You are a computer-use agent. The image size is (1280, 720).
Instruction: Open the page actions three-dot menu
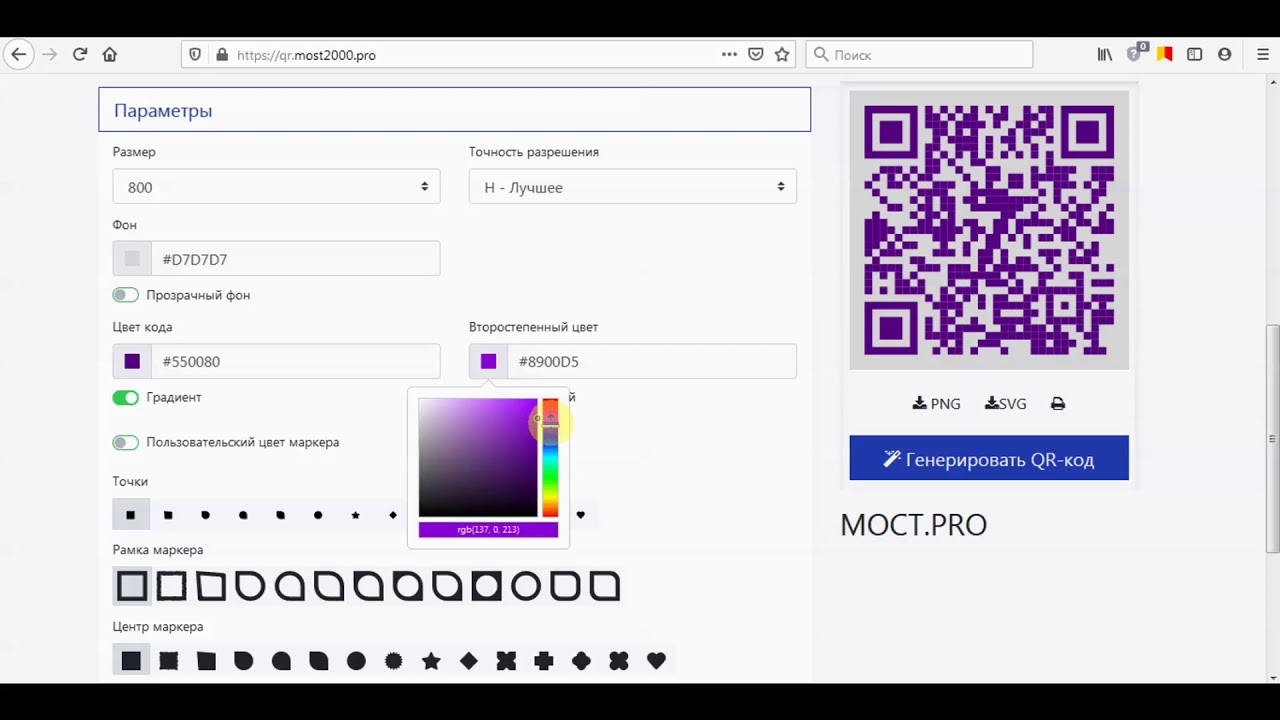(x=729, y=55)
